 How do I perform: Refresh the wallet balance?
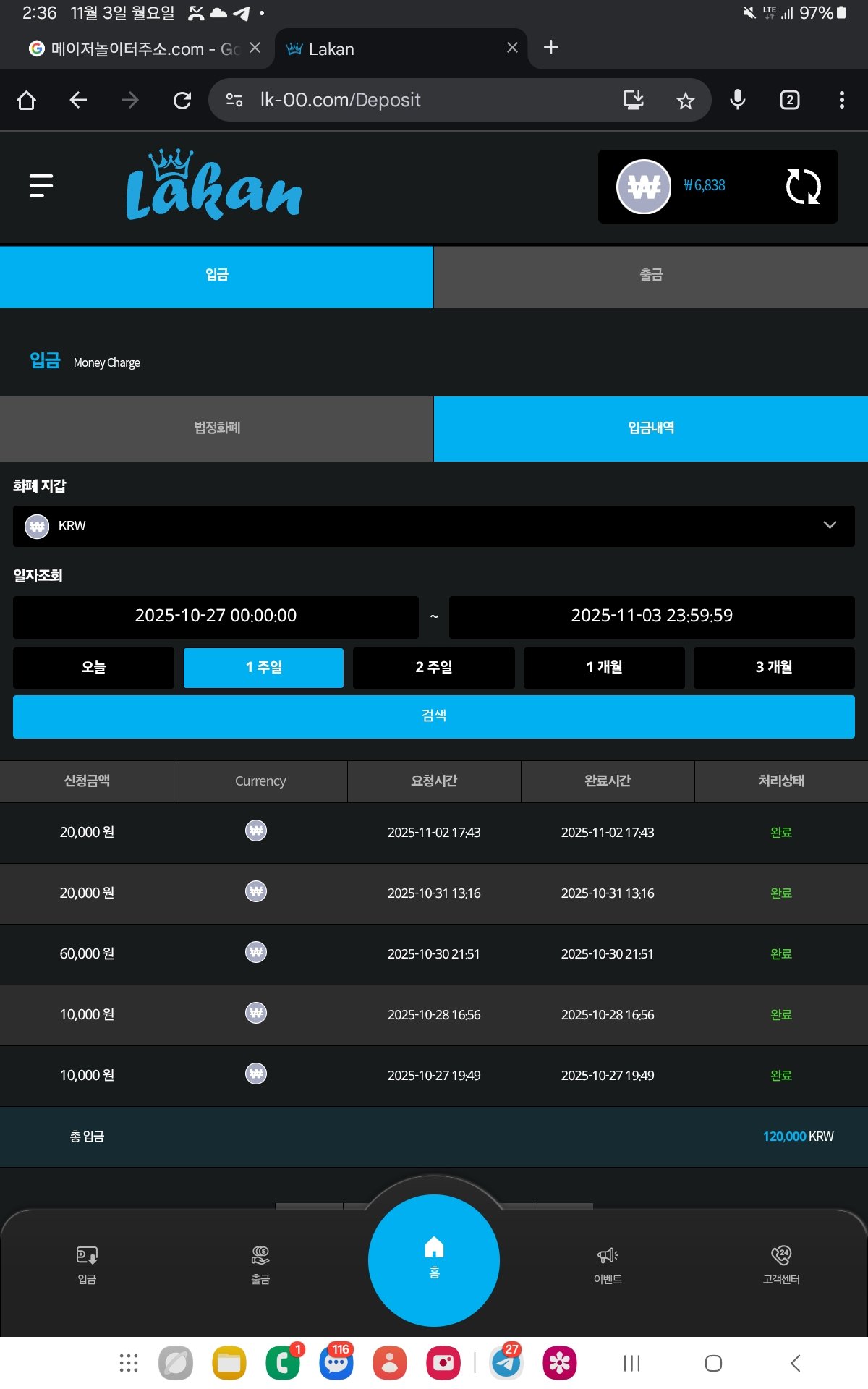tap(803, 187)
